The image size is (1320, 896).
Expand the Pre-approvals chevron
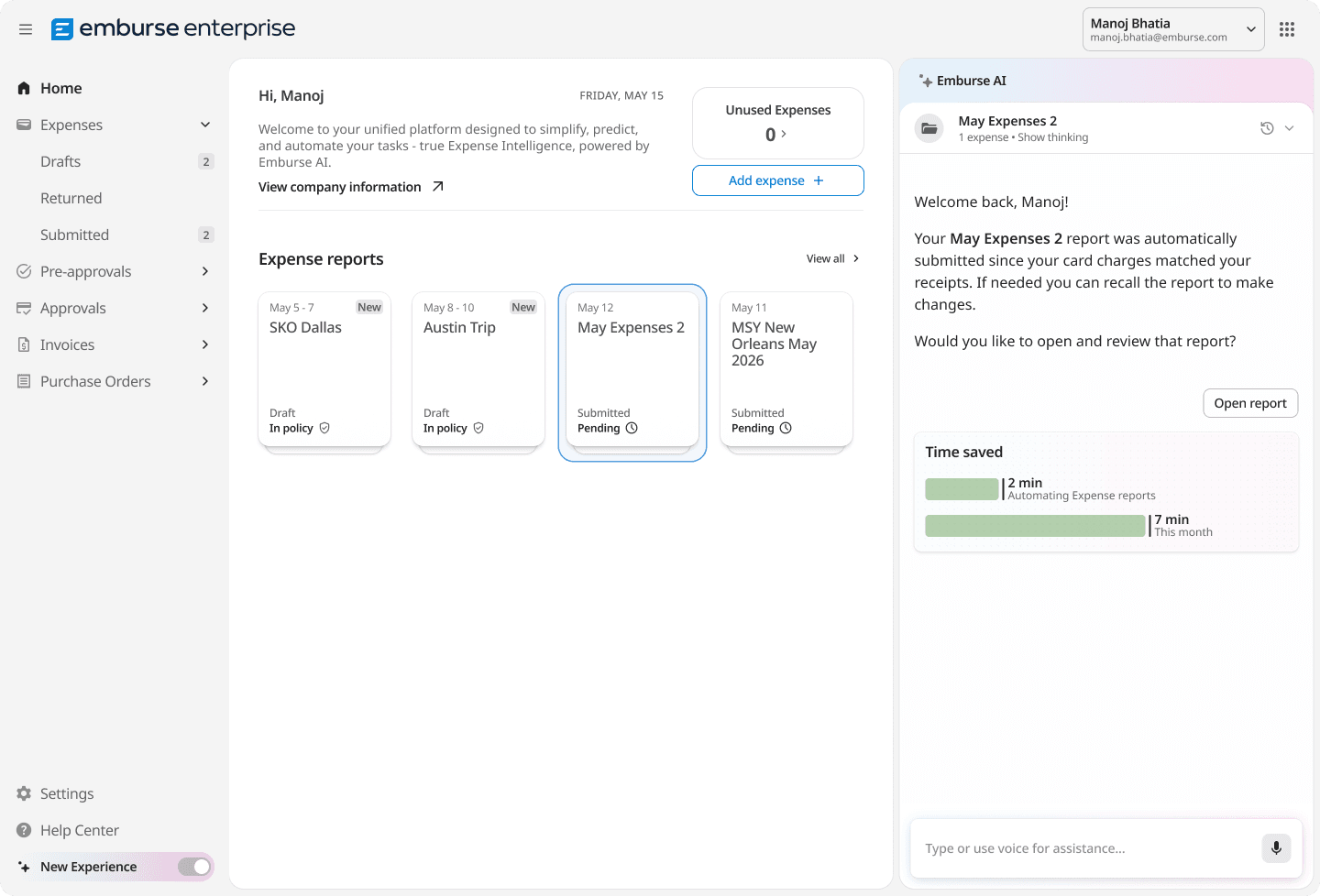pyautogui.click(x=205, y=271)
